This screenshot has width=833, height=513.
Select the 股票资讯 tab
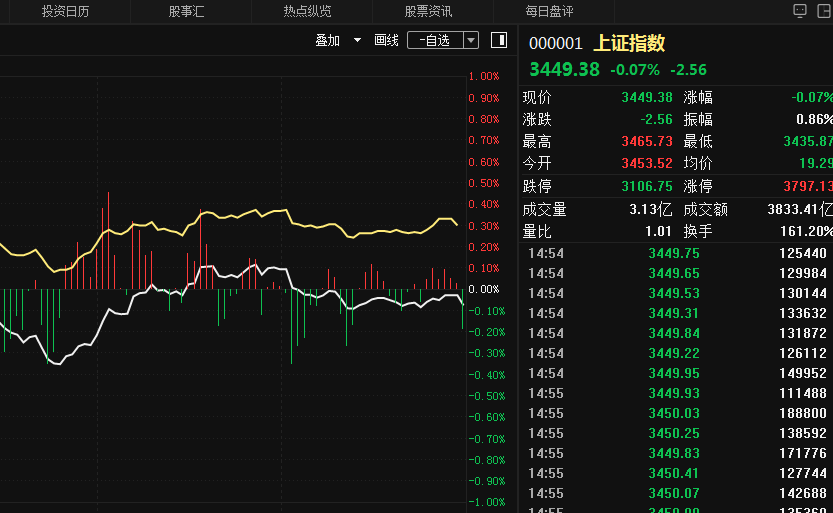click(428, 11)
